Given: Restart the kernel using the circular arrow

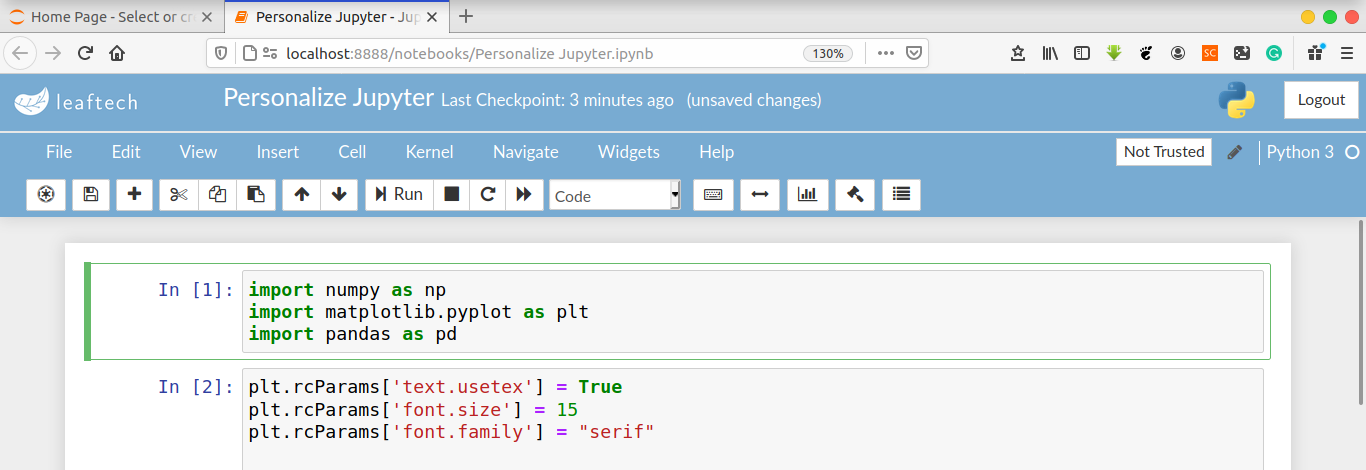Looking at the screenshot, I should (488, 195).
